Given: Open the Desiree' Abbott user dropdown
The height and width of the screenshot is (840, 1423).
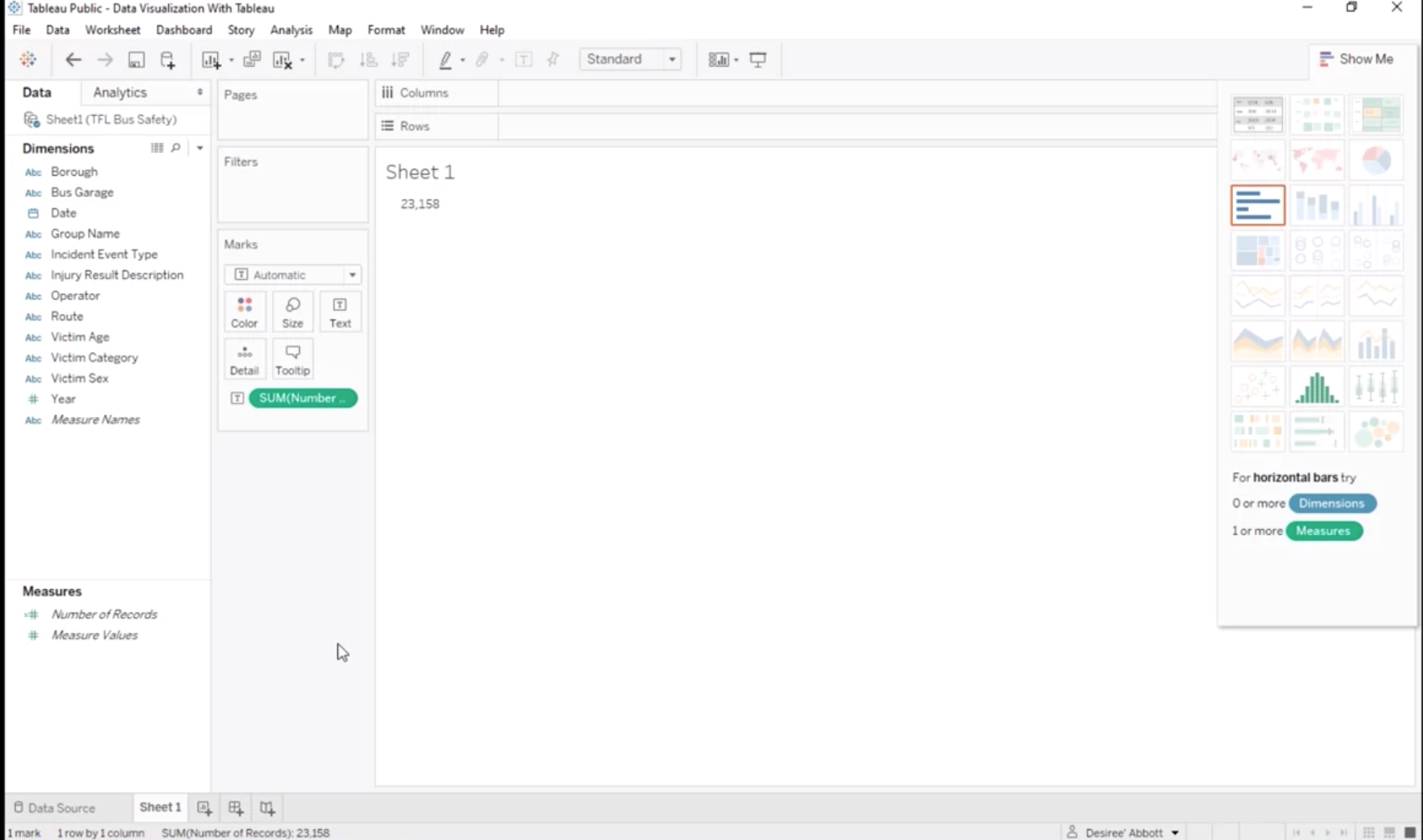Looking at the screenshot, I should pos(1123,832).
